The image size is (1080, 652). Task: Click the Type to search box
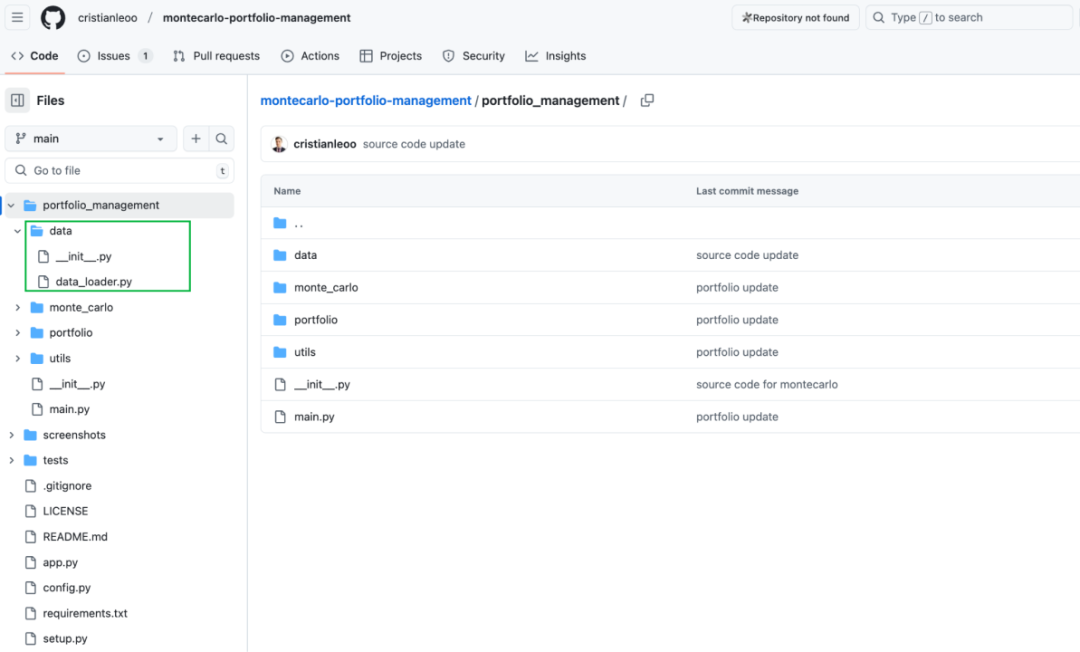click(x=968, y=18)
